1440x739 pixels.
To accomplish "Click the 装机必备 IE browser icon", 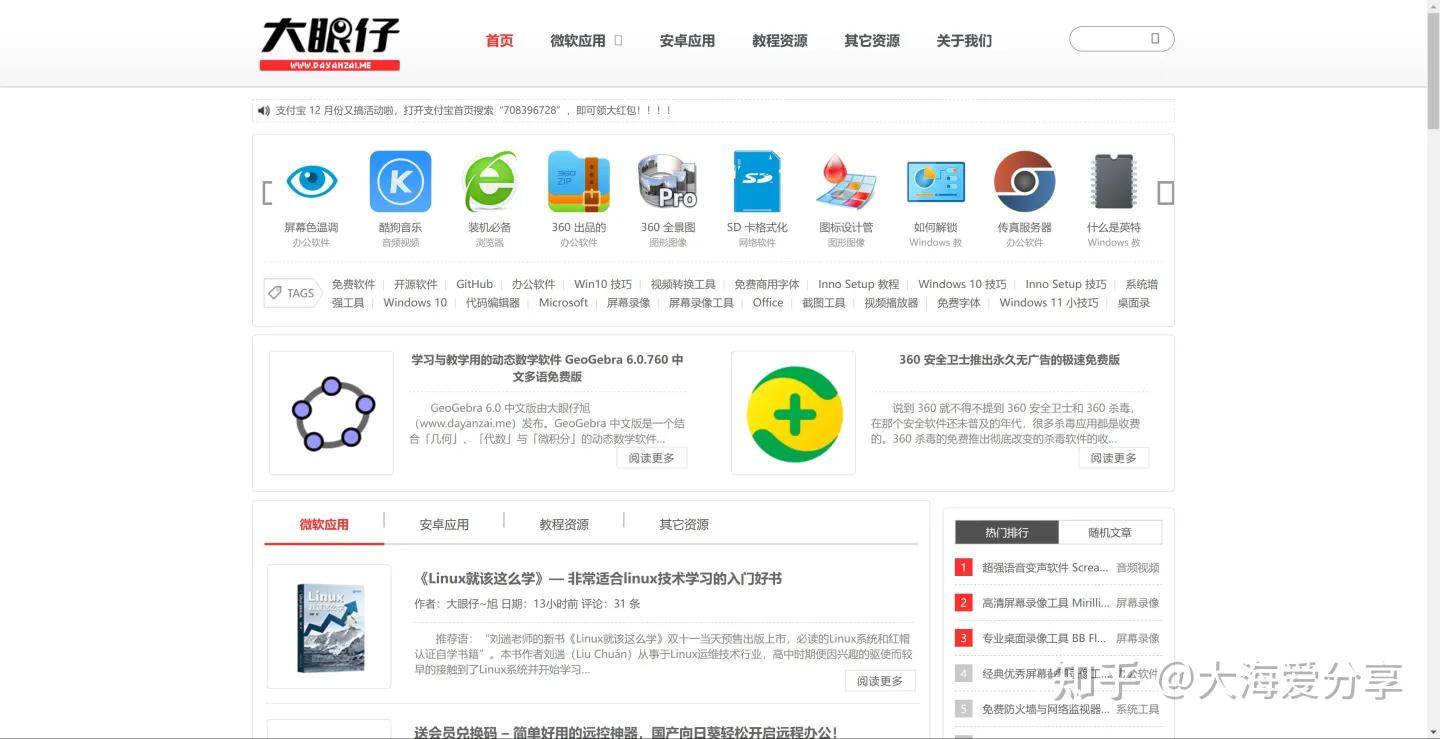I will (x=490, y=181).
